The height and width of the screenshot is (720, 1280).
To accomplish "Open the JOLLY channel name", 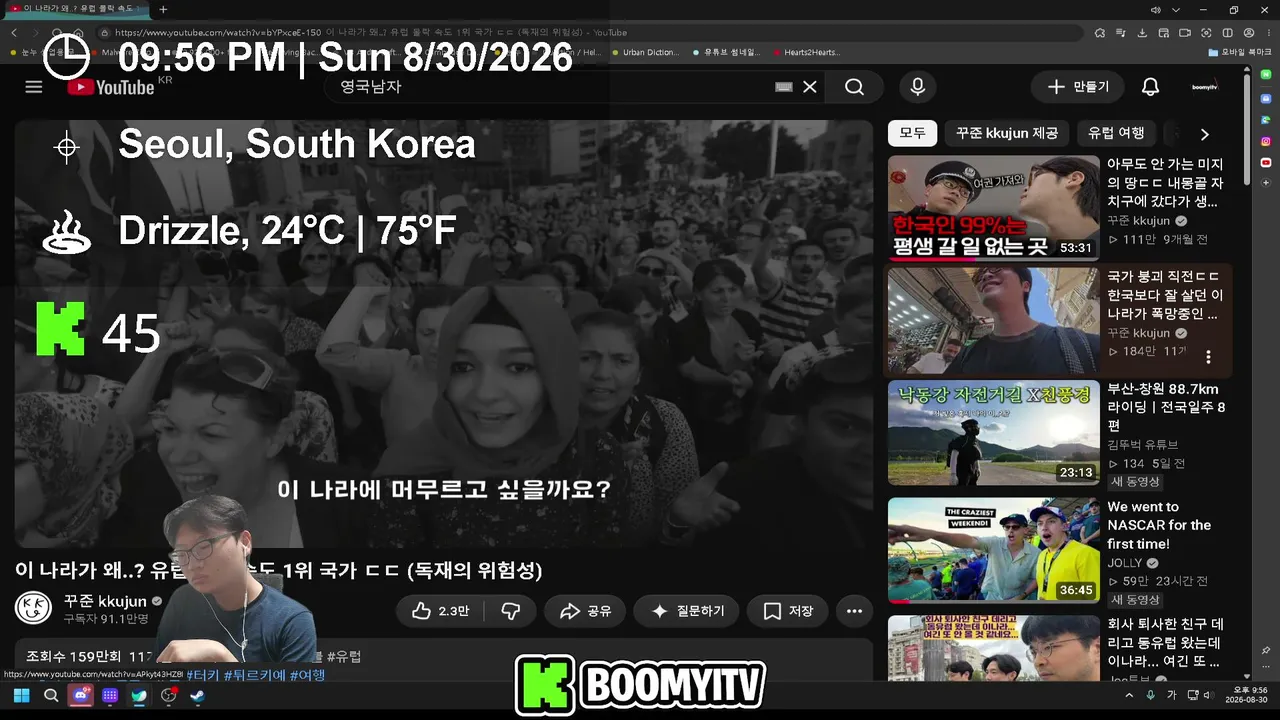I will click(1125, 563).
